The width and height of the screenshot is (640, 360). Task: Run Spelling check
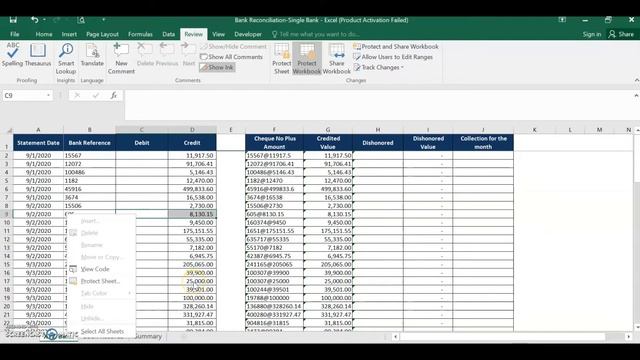[x=13, y=55]
